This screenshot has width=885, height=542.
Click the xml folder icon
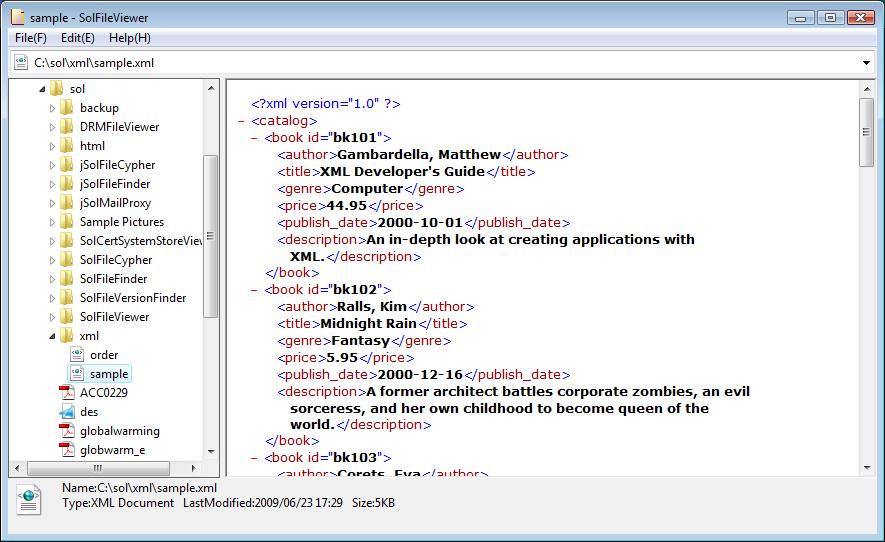(67, 335)
